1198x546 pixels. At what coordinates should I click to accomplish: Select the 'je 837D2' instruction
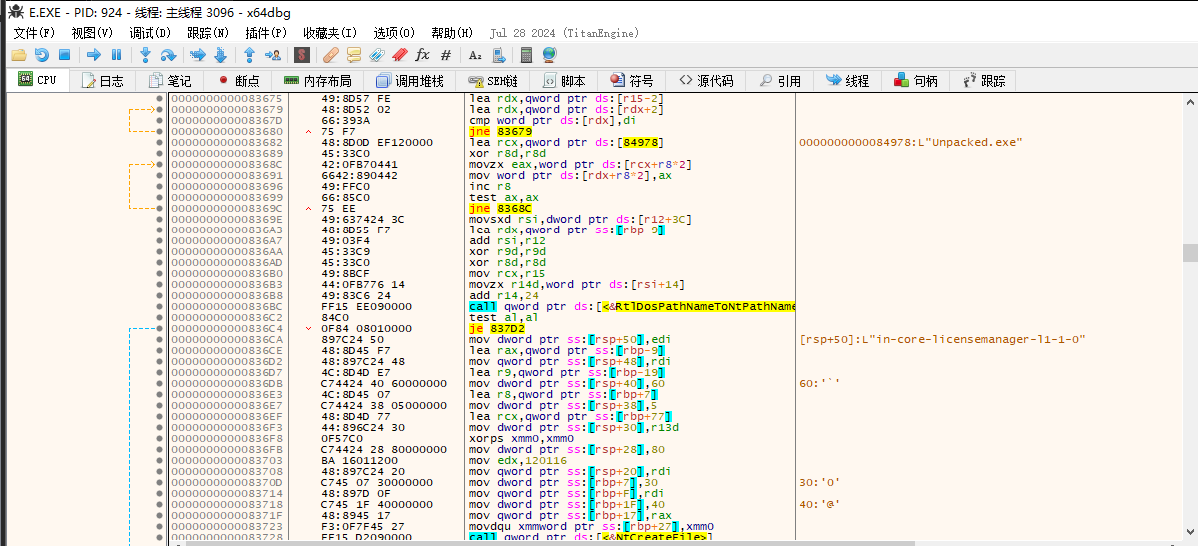pyautogui.click(x=497, y=328)
